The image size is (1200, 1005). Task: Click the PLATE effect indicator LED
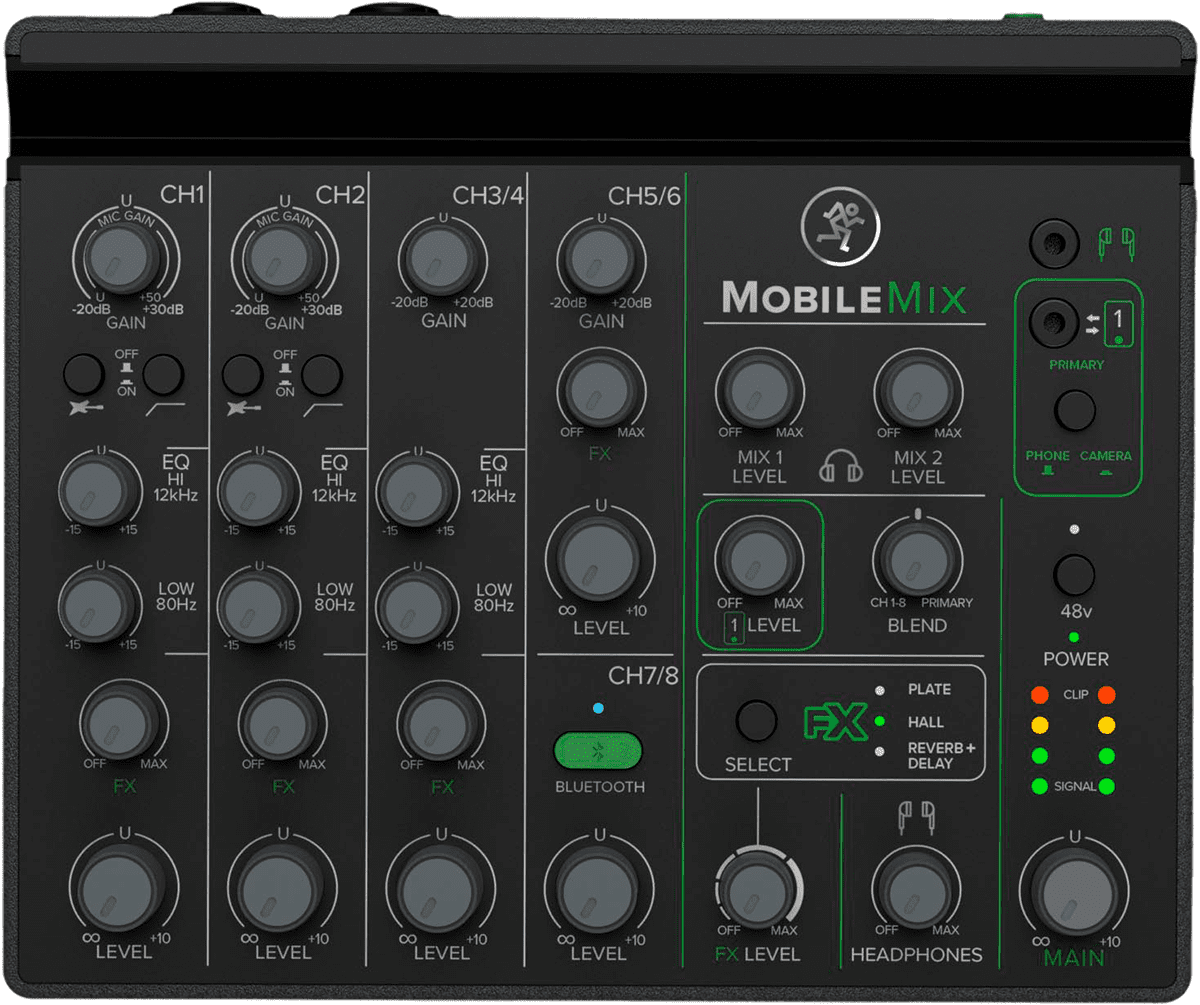pyautogui.click(x=879, y=690)
